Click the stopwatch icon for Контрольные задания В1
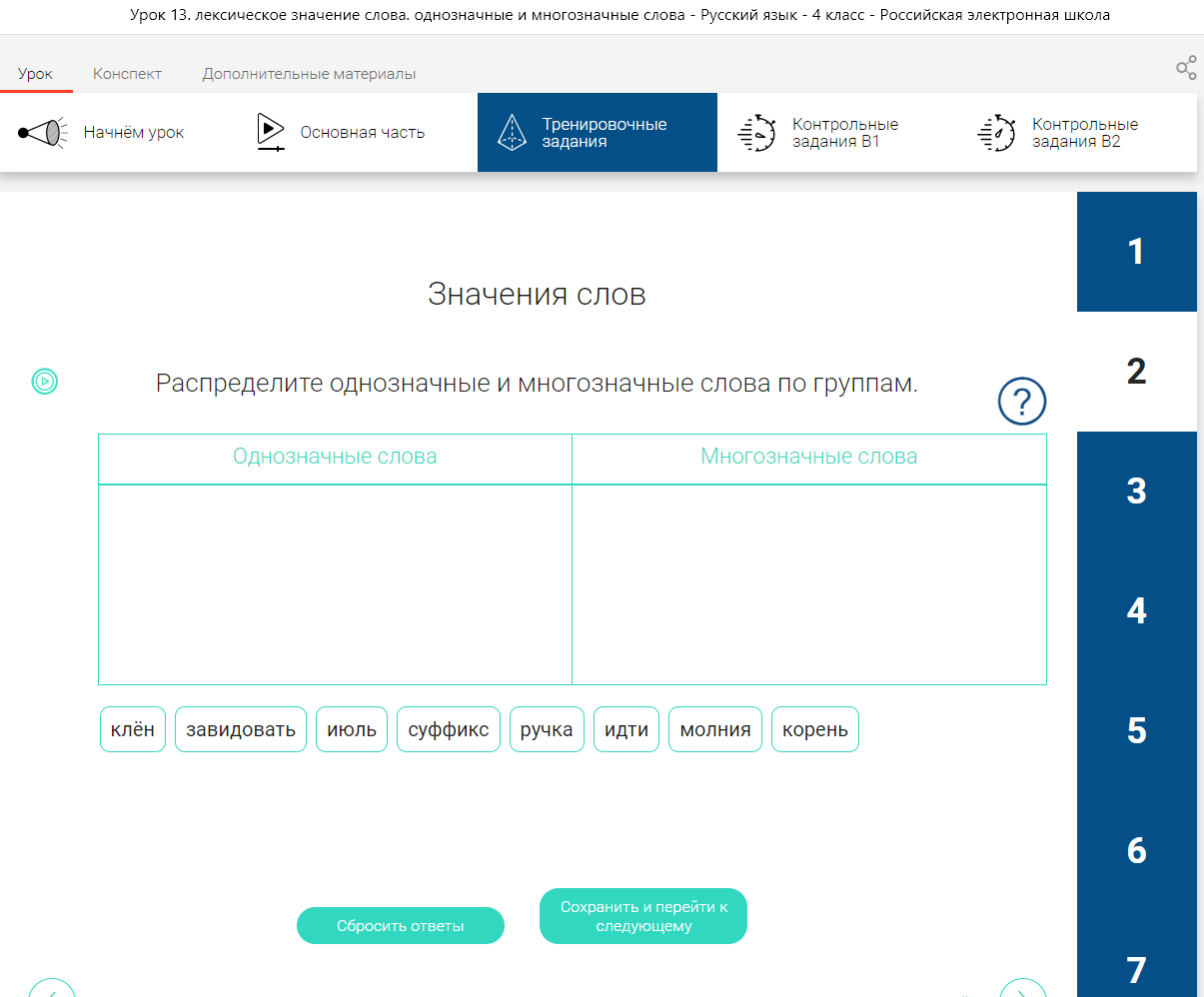 click(x=756, y=133)
